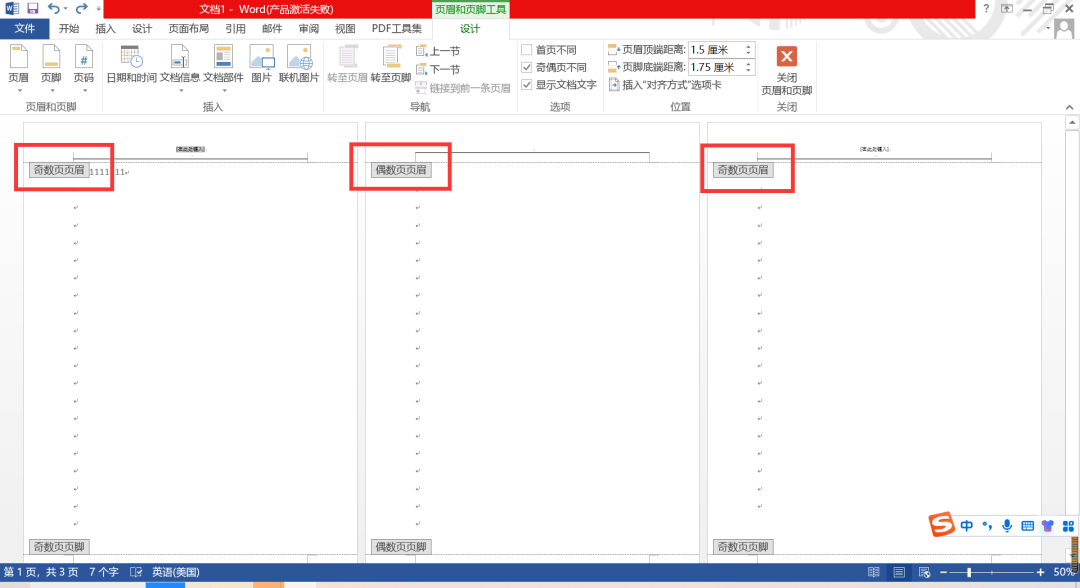Expand the 页眉 dropdown arrow

click(19, 91)
